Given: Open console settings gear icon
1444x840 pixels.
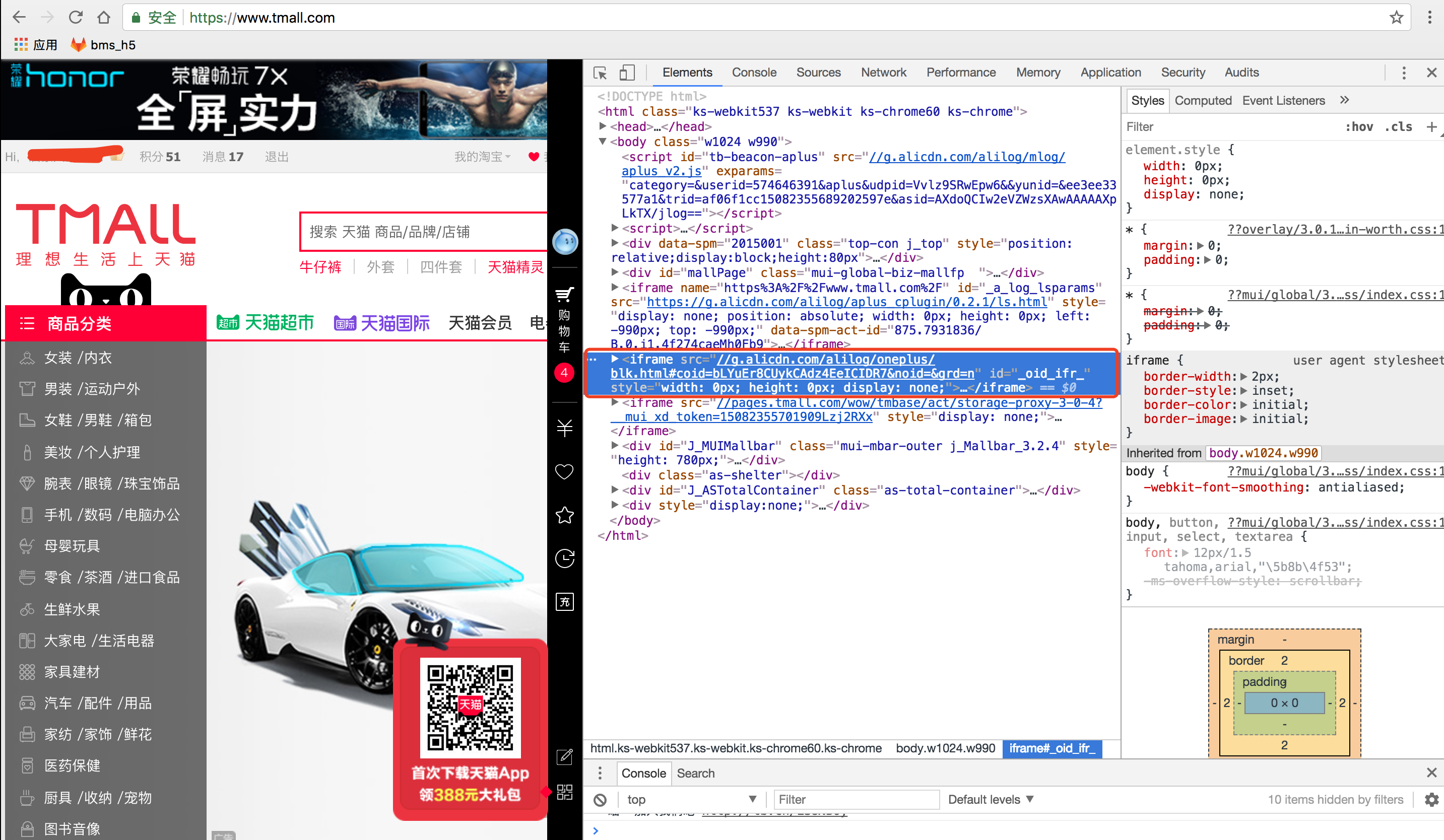Looking at the screenshot, I should click(1431, 799).
